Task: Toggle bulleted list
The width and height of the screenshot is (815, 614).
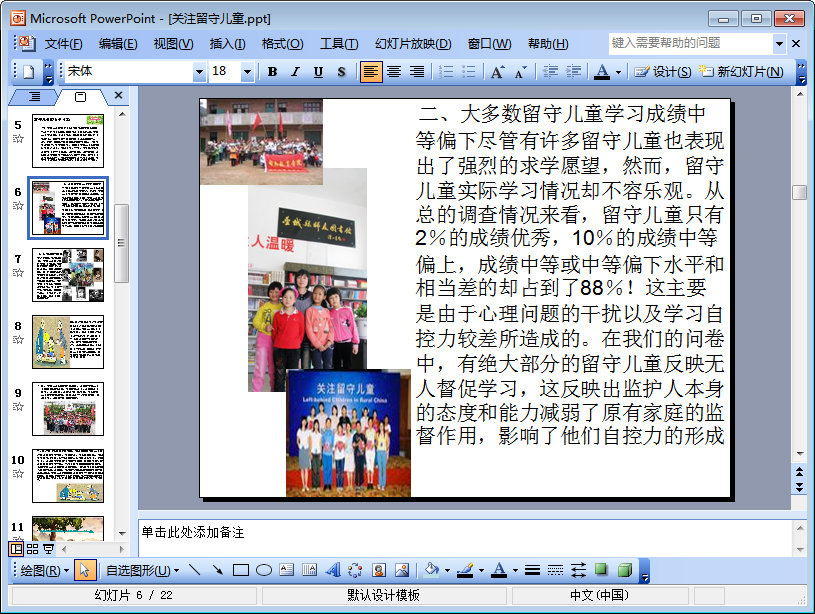Action: [468, 72]
